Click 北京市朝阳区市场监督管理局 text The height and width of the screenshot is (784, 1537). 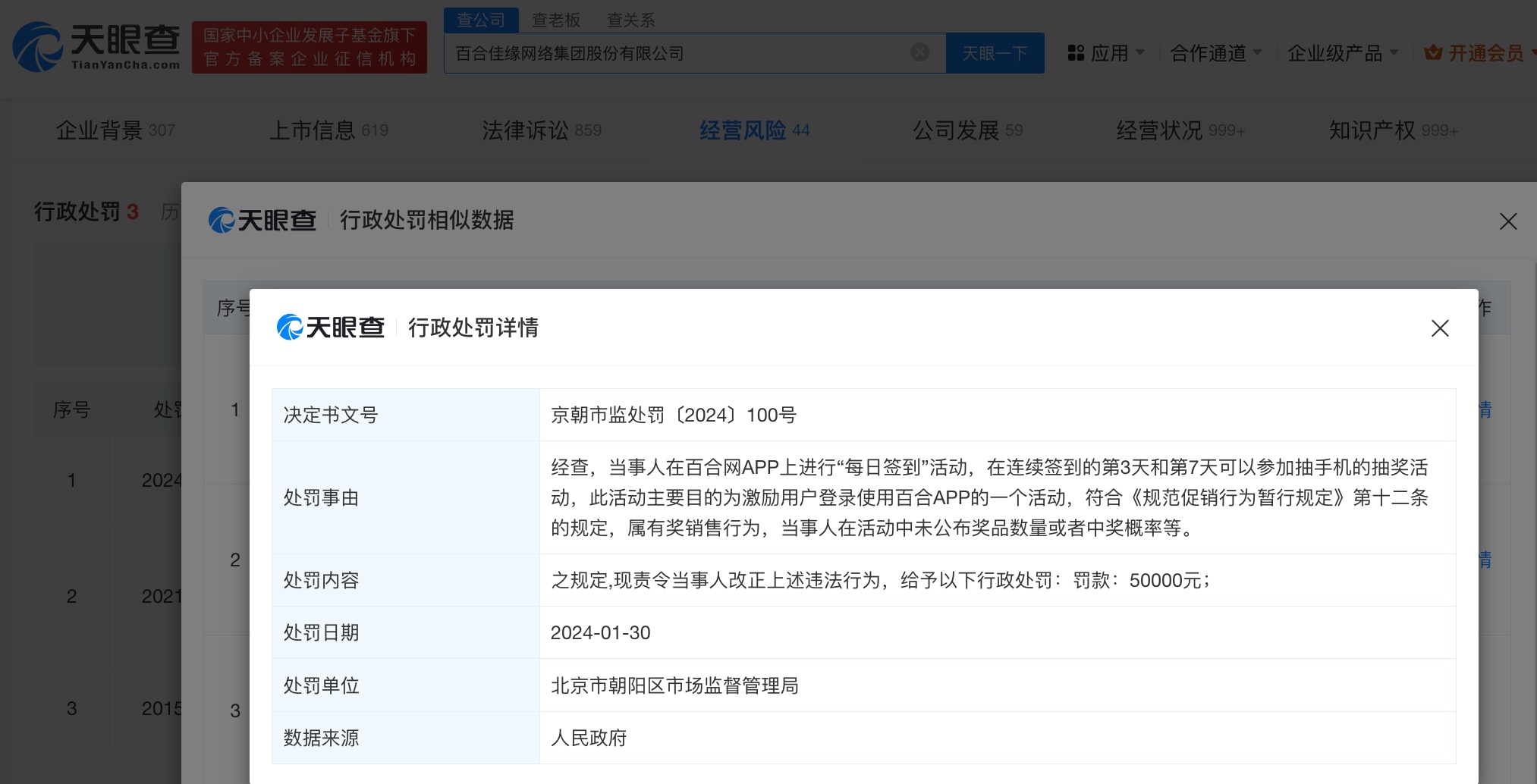pyautogui.click(x=674, y=685)
